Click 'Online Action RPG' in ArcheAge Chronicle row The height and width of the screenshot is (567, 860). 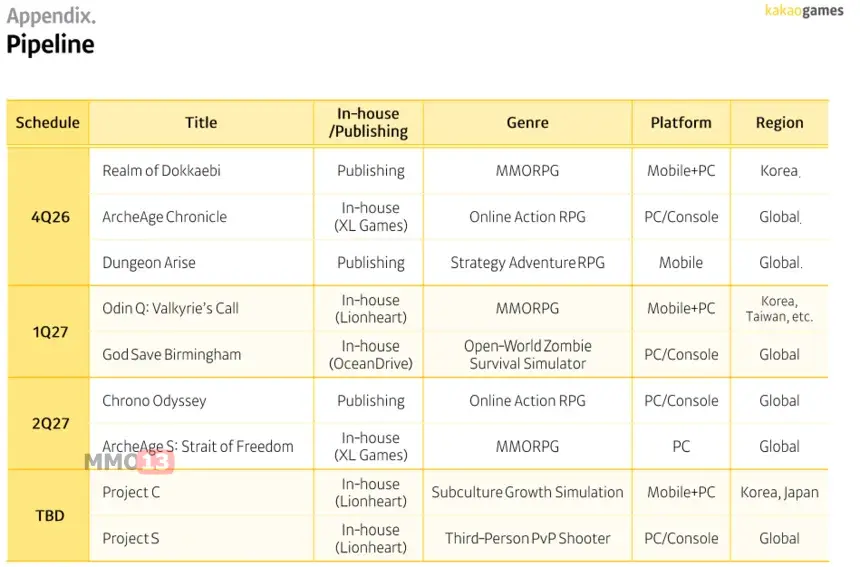pos(527,217)
